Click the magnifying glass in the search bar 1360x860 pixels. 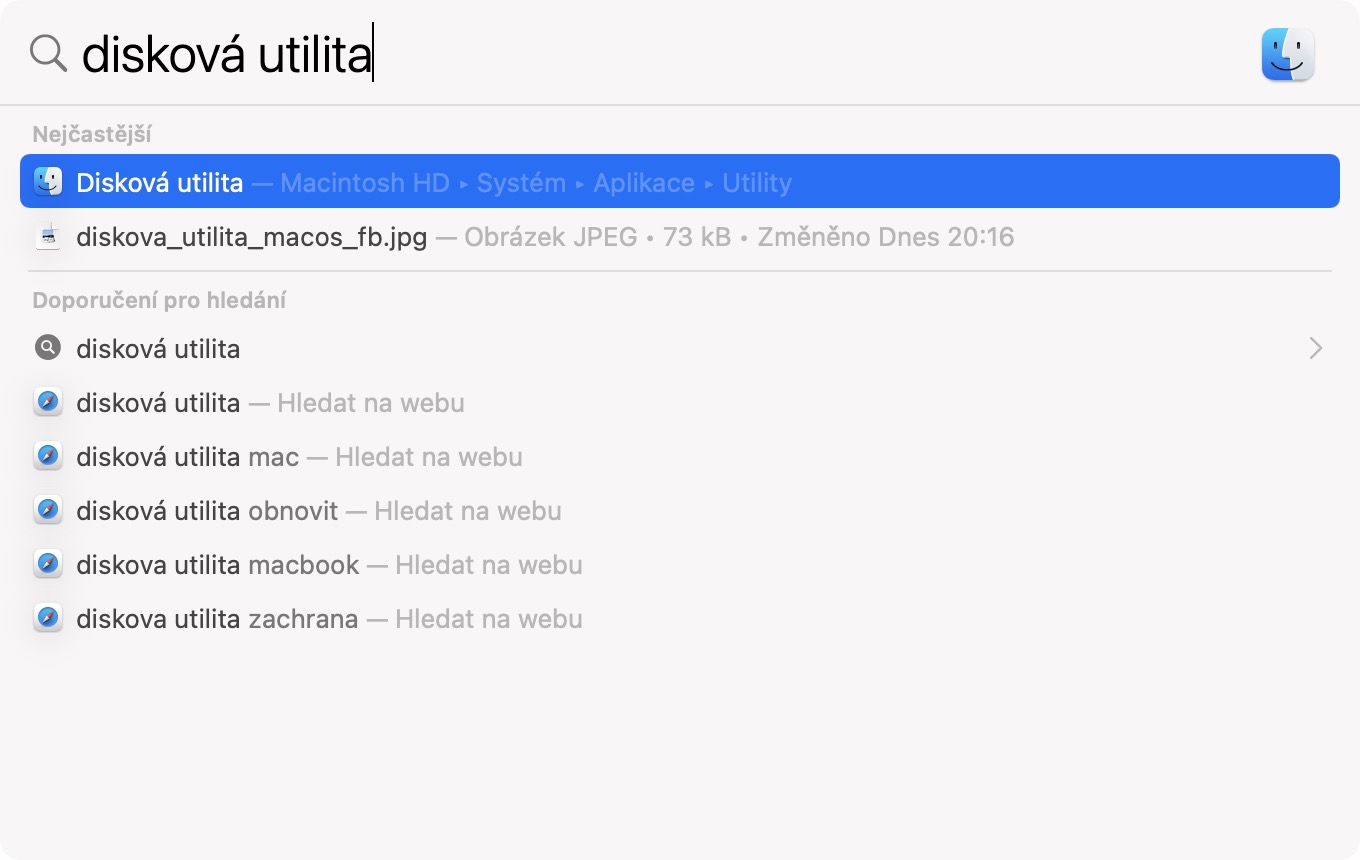click(48, 54)
